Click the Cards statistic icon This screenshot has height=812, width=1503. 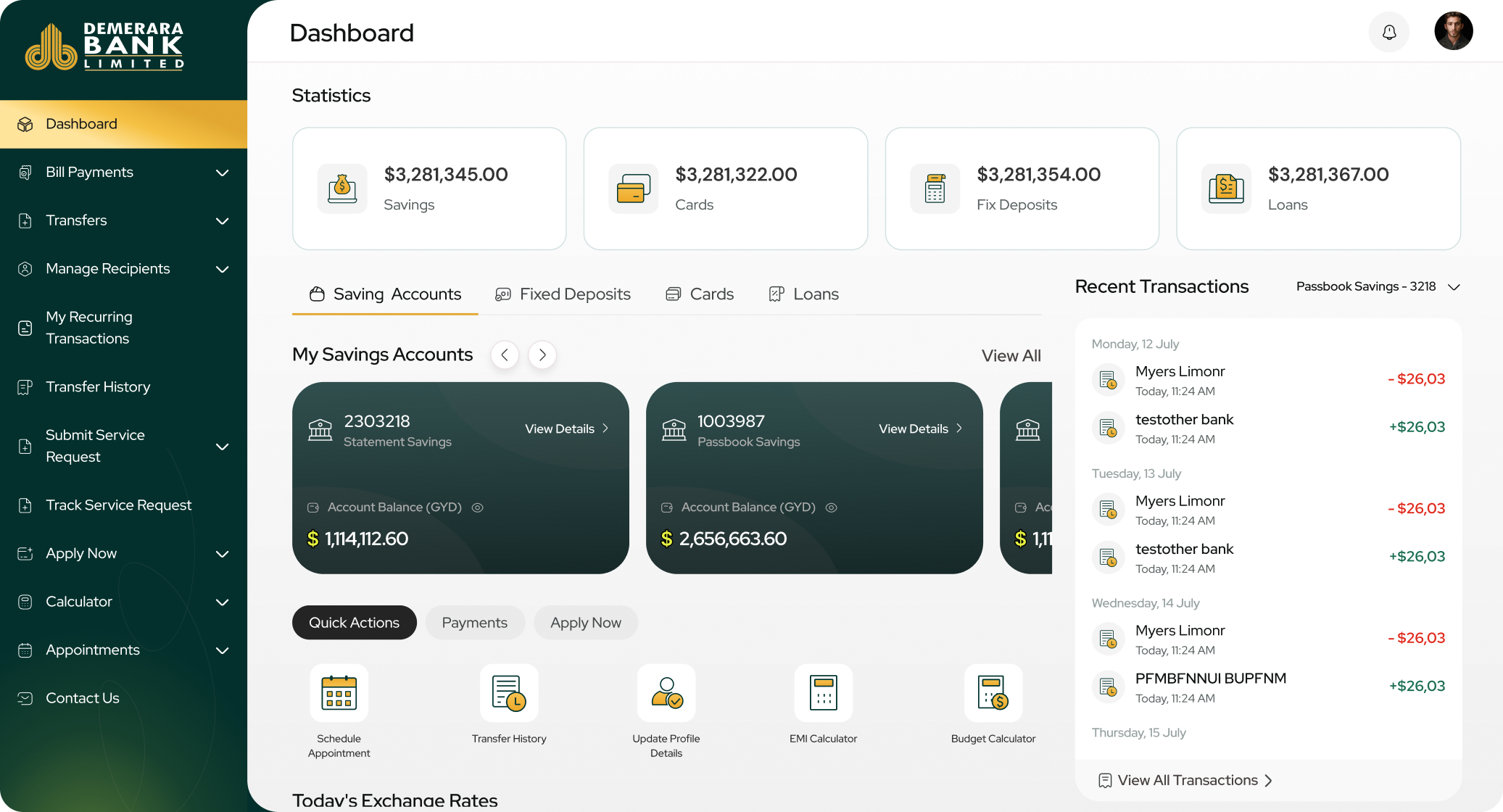click(x=633, y=188)
